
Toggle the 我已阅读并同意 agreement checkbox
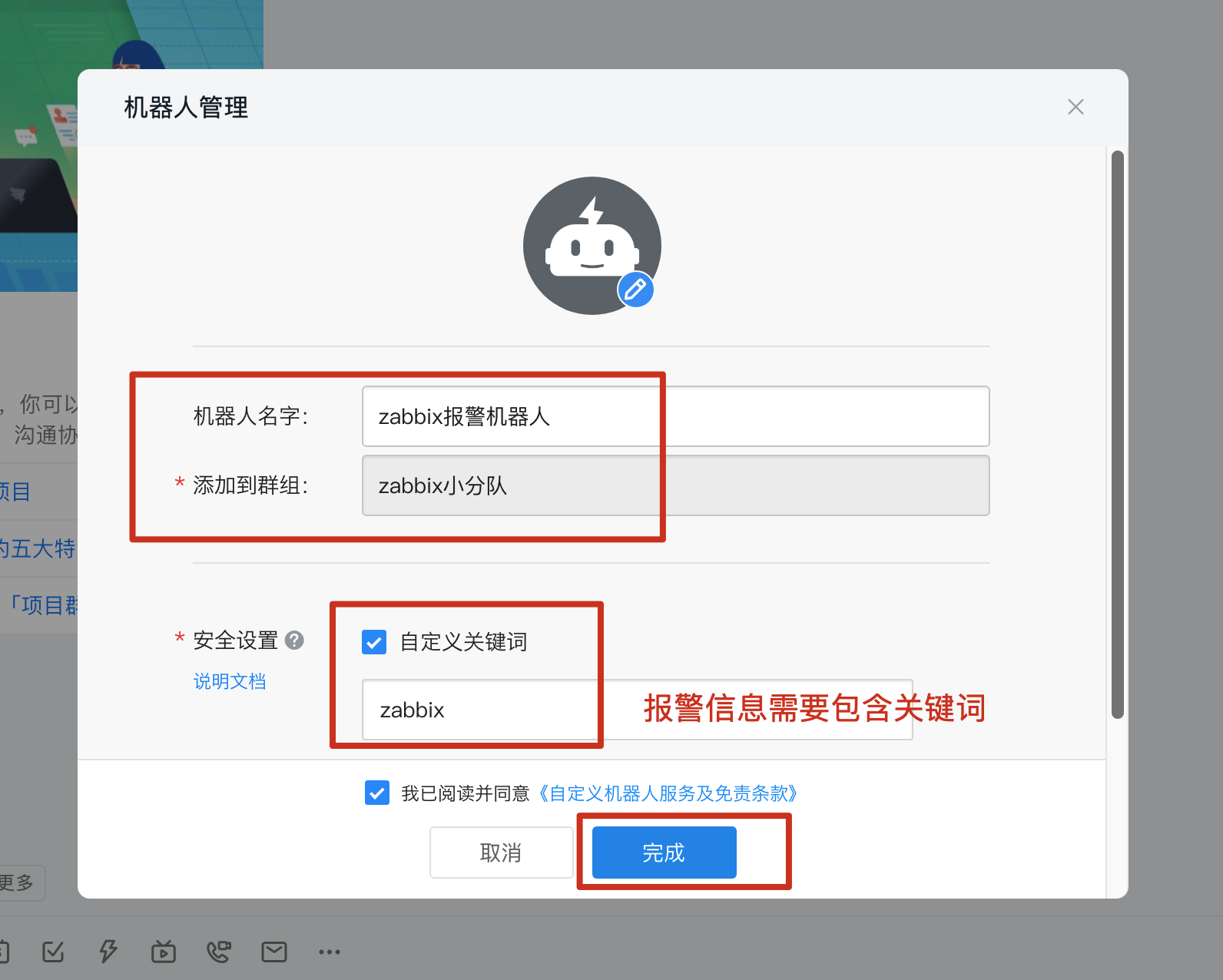[x=377, y=793]
